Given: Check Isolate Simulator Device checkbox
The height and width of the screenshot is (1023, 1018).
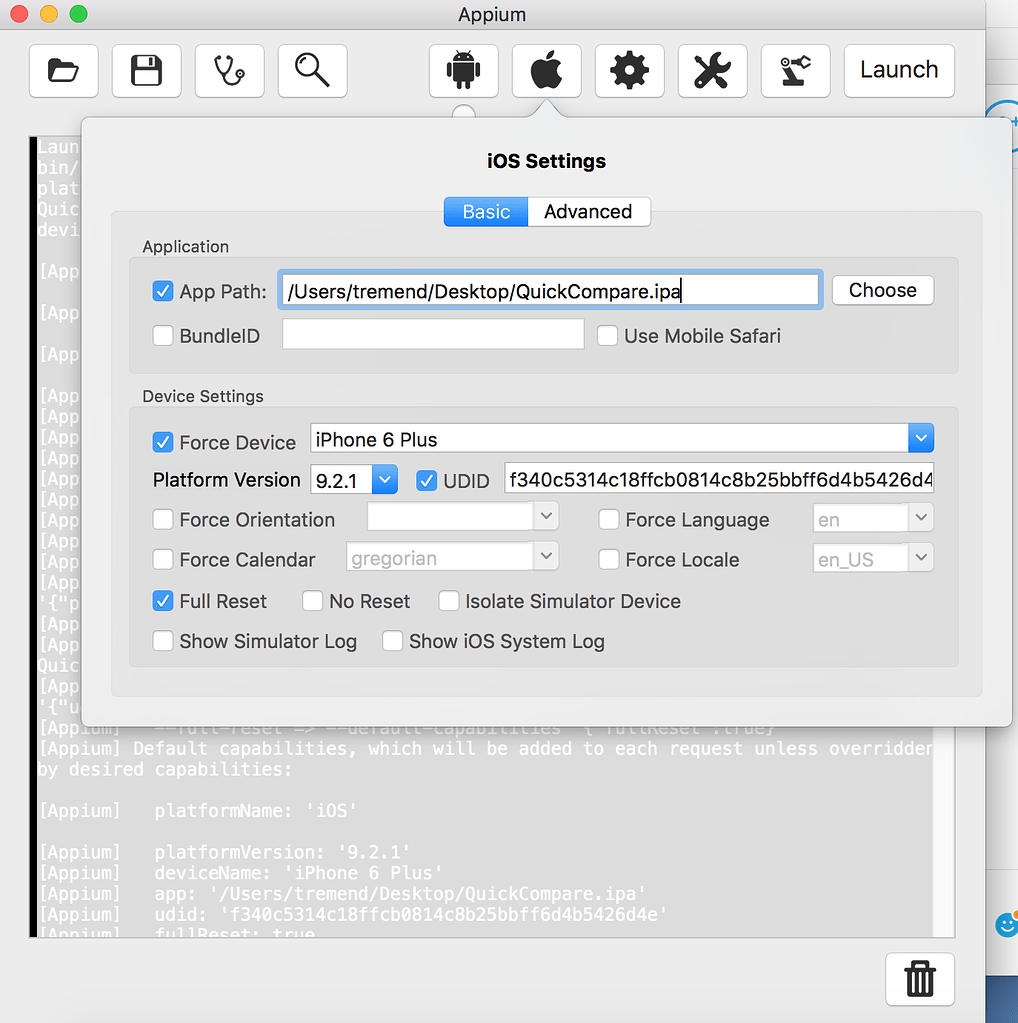Looking at the screenshot, I should (x=448, y=601).
